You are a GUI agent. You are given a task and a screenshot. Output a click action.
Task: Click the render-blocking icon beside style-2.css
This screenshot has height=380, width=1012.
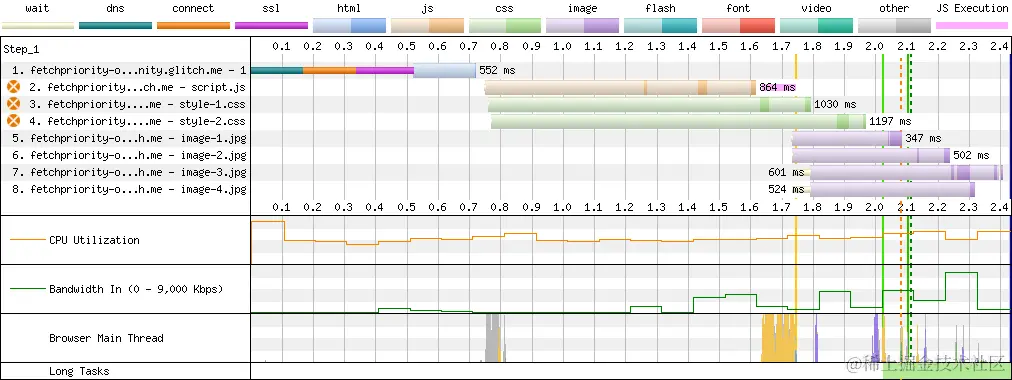pyautogui.click(x=14, y=121)
